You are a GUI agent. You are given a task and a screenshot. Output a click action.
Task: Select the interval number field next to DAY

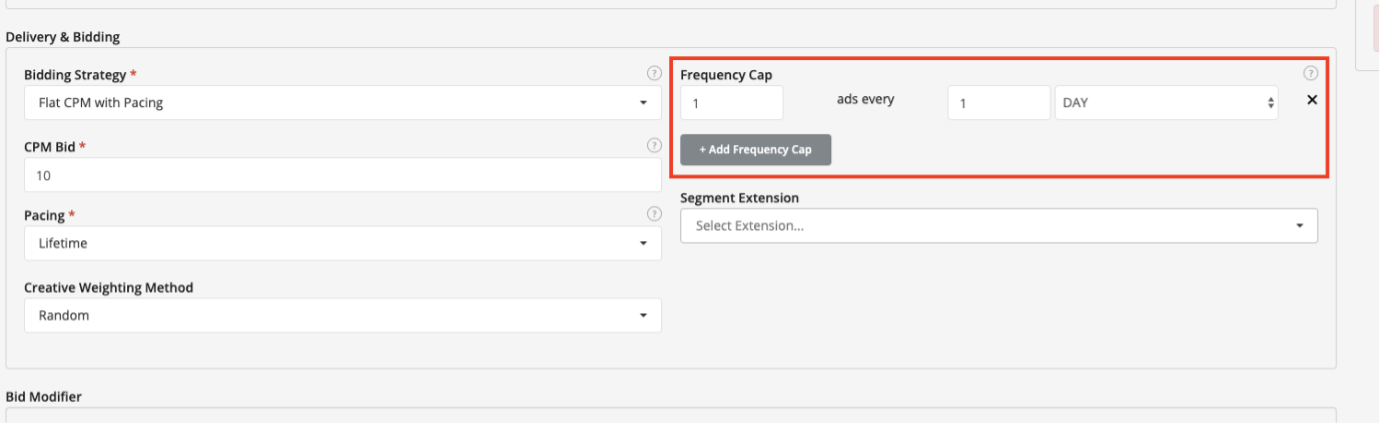click(x=999, y=102)
